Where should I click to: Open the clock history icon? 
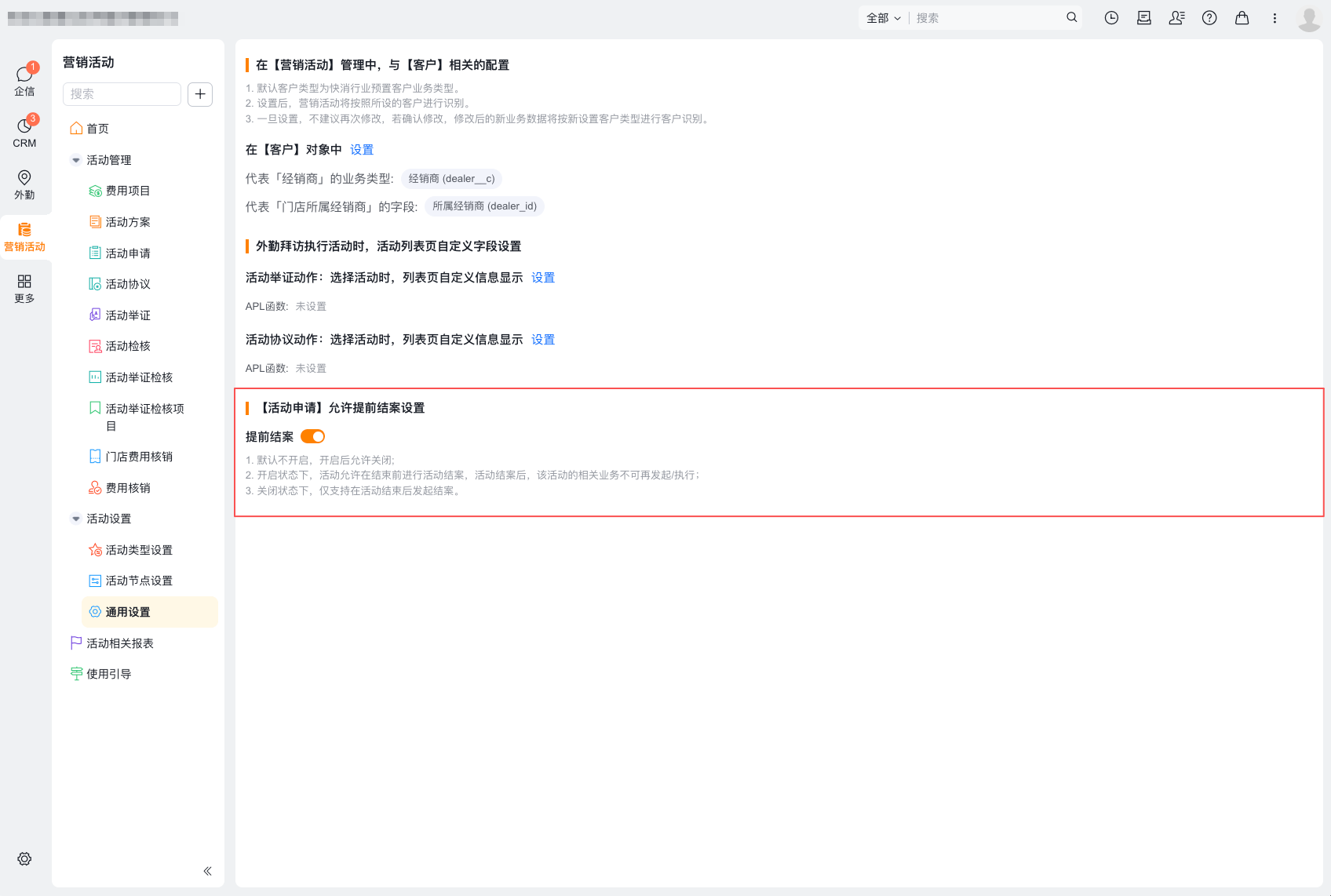tap(1111, 17)
